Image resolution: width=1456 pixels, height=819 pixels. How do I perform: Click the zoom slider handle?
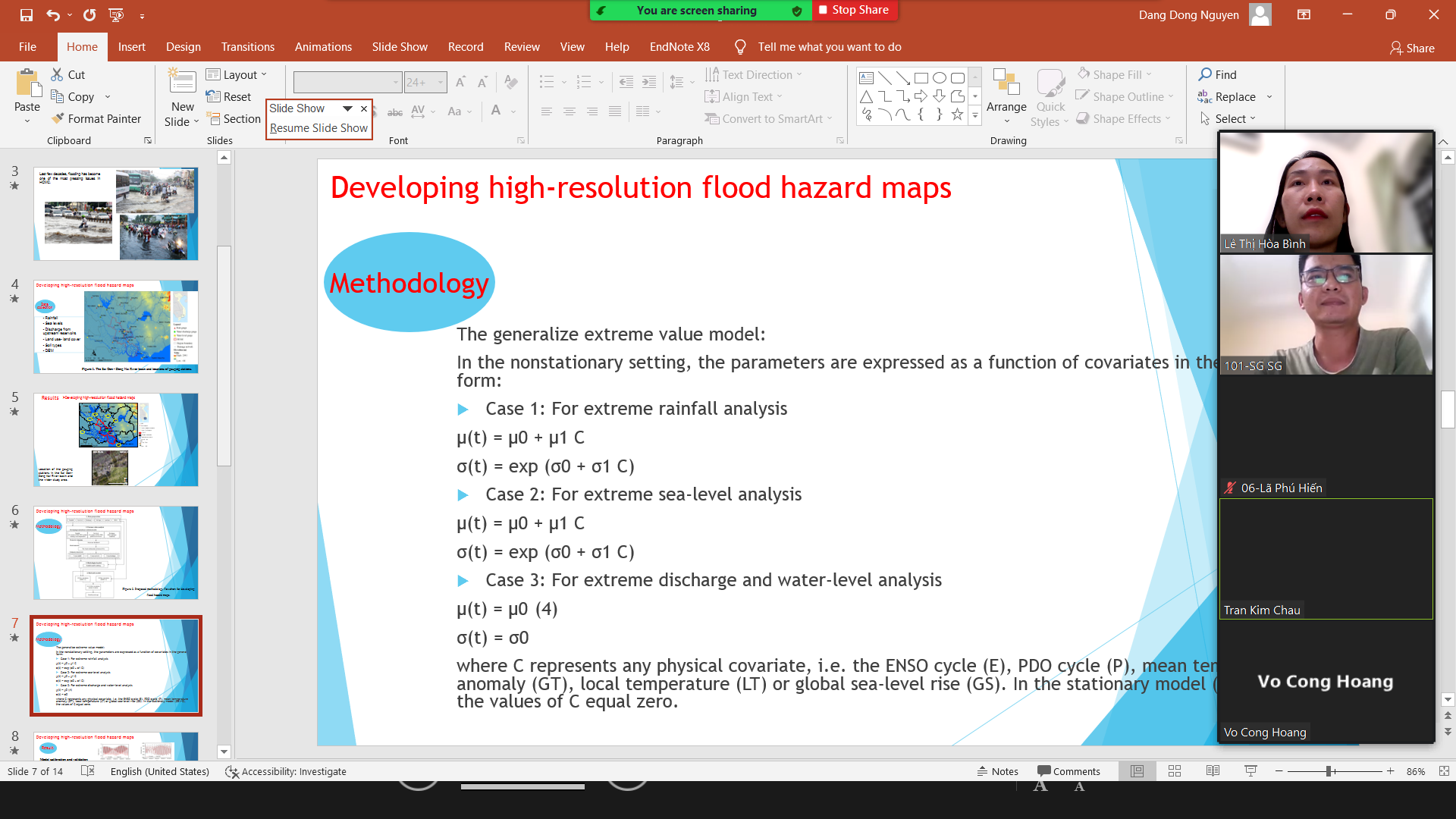[x=1329, y=771]
